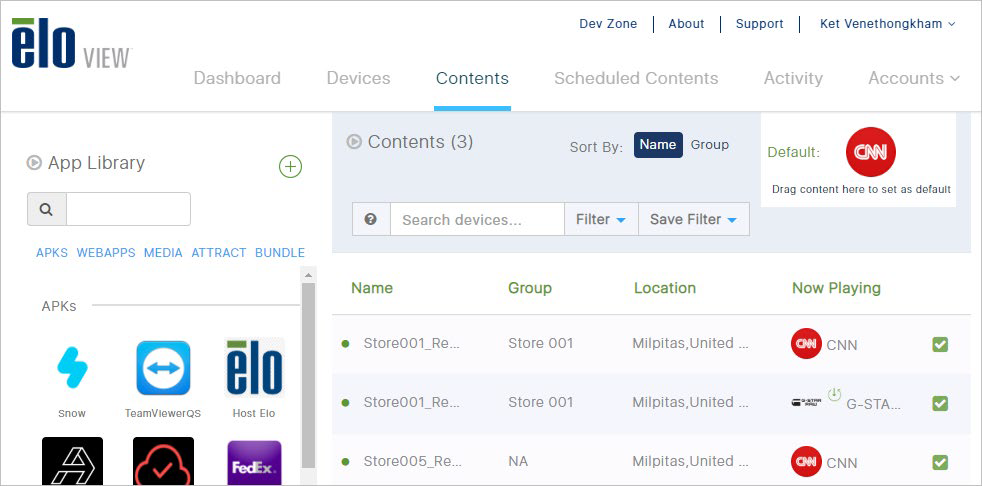Open the Save Filter dropdown

[694, 219]
